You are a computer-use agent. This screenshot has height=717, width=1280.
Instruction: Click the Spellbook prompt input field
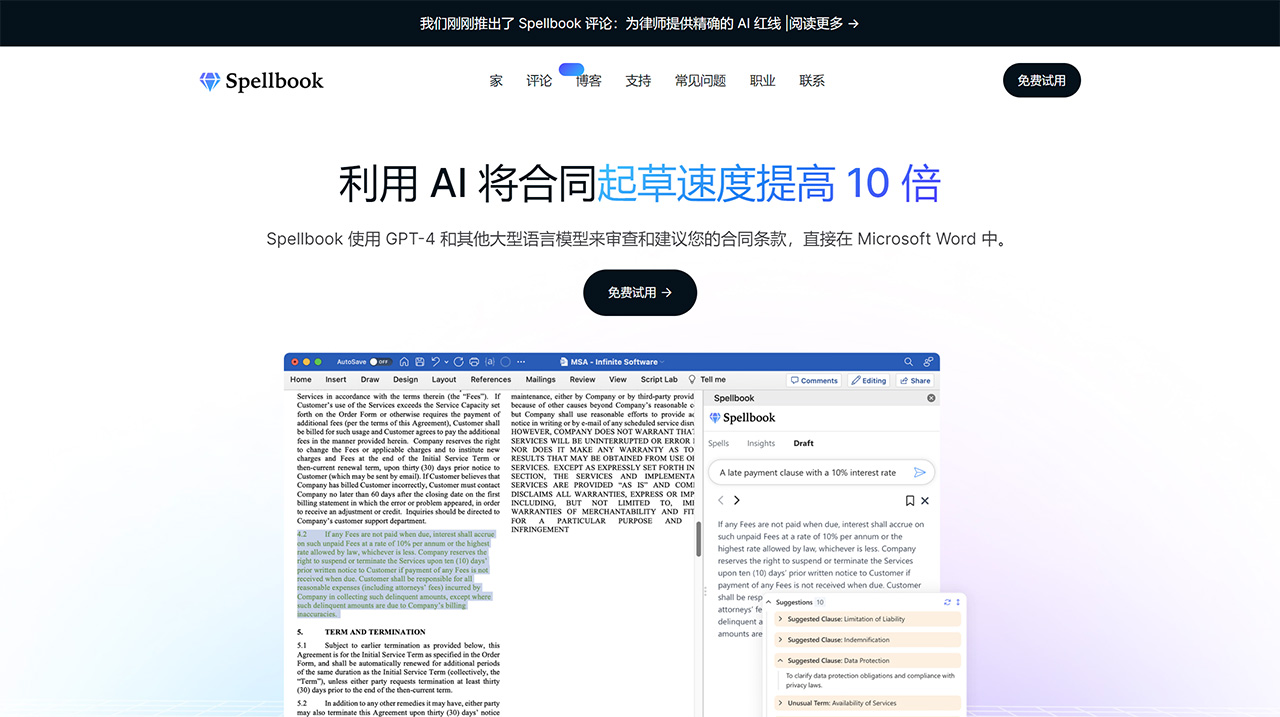(x=810, y=472)
